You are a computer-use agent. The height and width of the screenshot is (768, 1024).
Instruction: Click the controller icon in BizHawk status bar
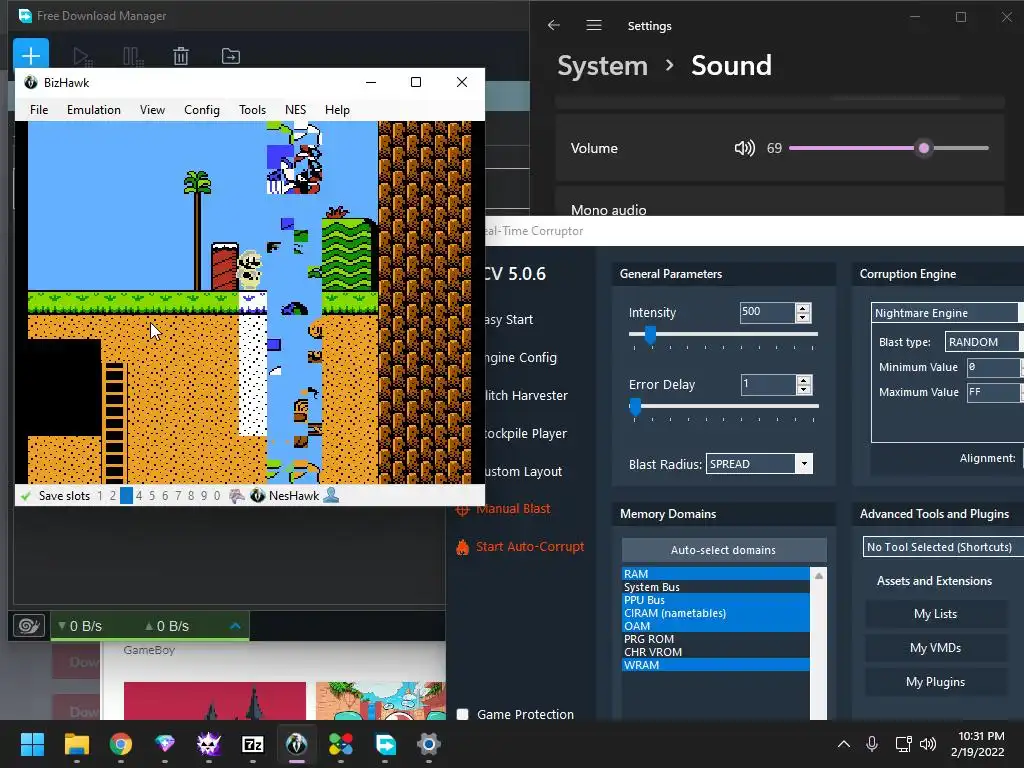point(236,496)
